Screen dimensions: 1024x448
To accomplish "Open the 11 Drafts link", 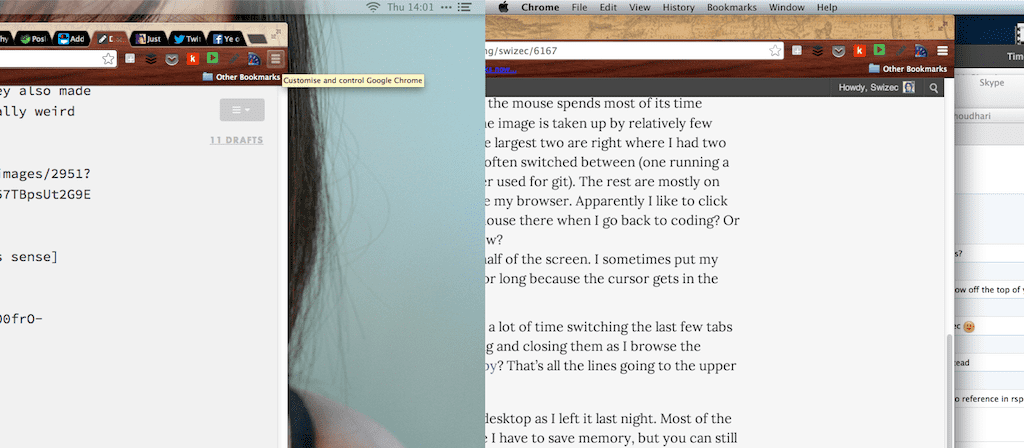I will (x=236, y=140).
